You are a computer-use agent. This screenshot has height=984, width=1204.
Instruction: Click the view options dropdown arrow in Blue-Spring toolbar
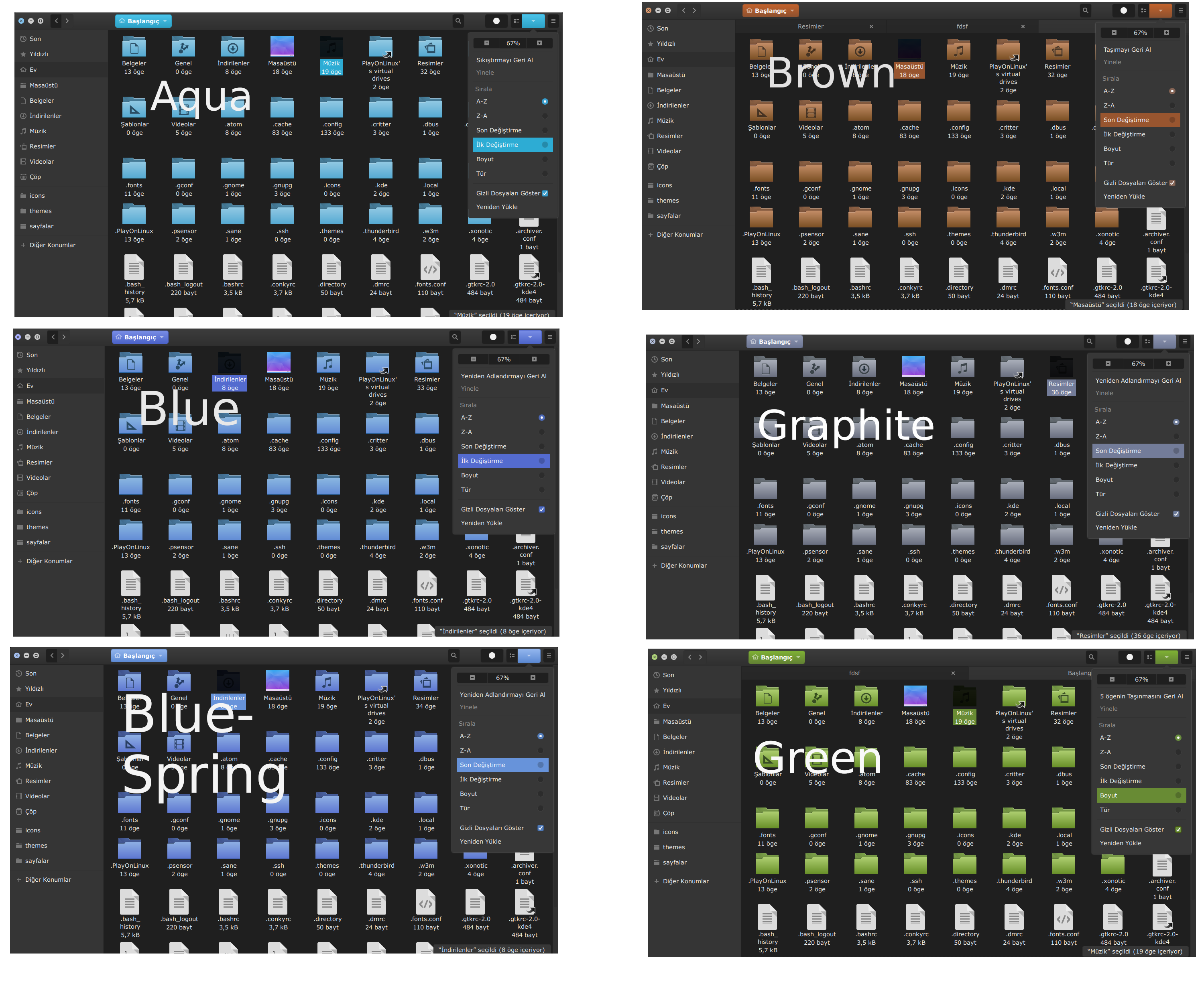(x=529, y=655)
